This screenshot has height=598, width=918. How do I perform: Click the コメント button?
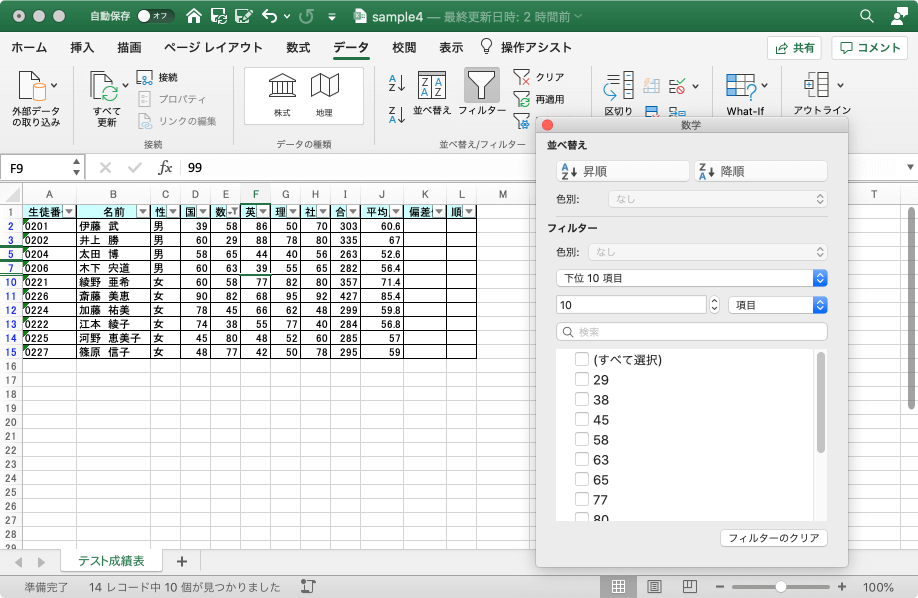pyautogui.click(x=869, y=48)
